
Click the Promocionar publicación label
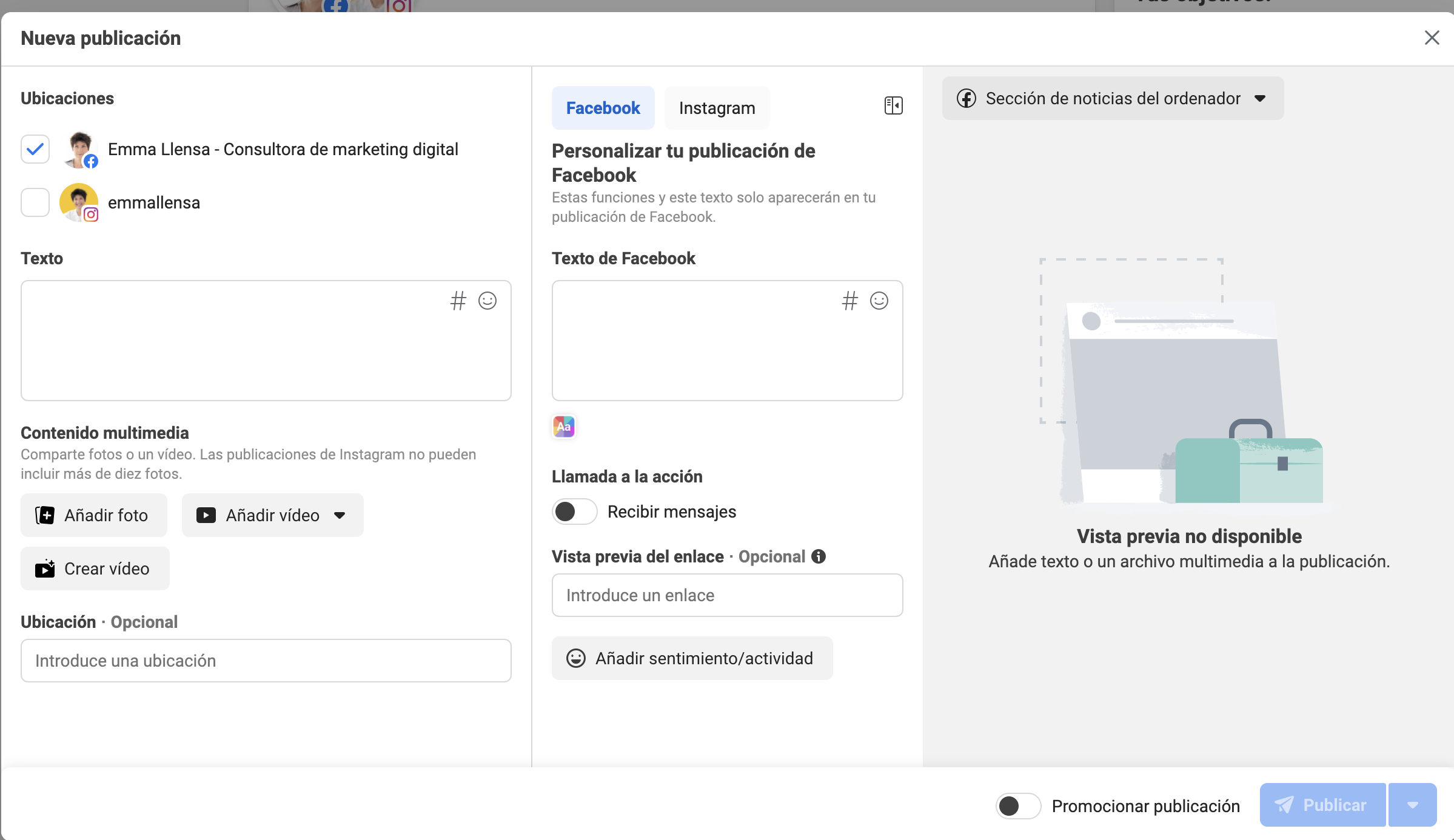tap(1146, 806)
